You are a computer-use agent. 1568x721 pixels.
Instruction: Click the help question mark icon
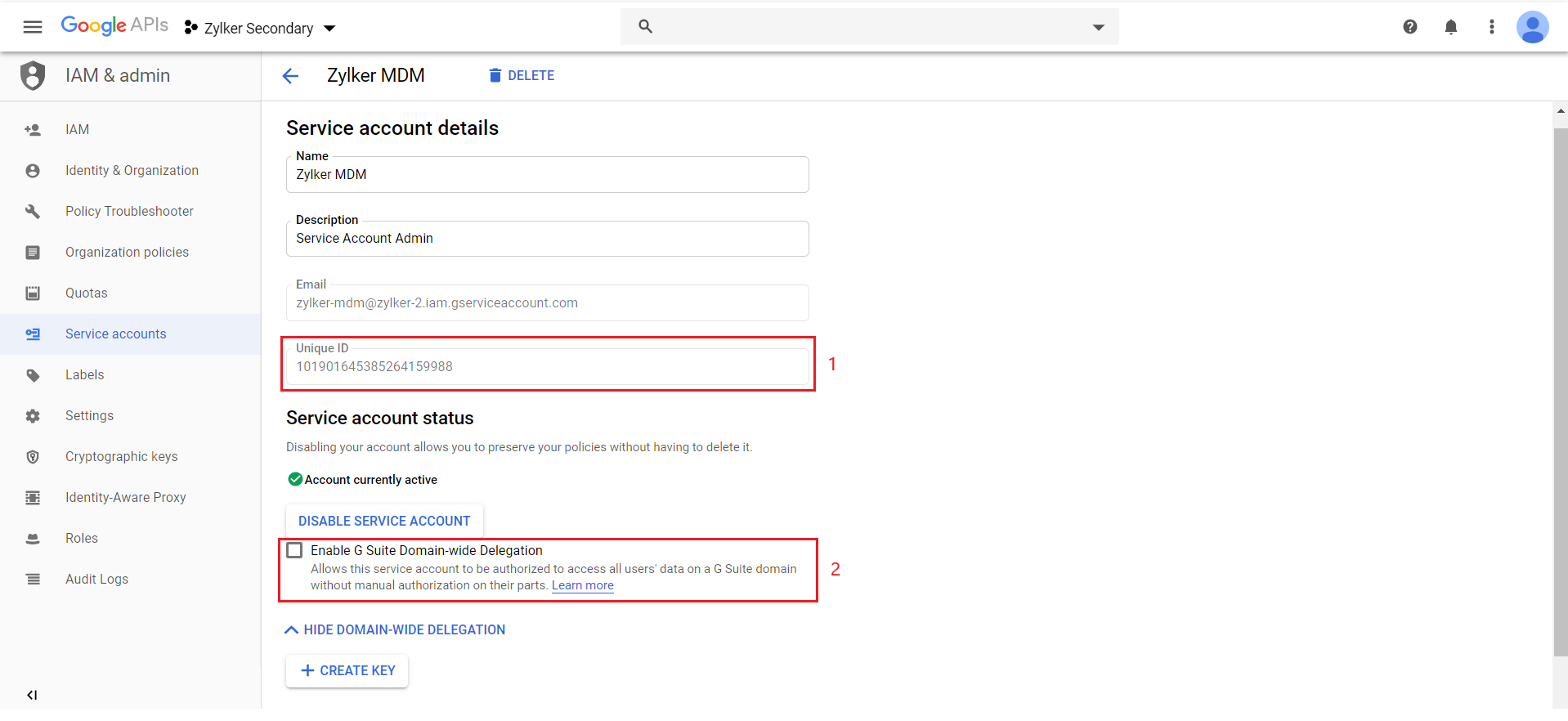point(1409,27)
